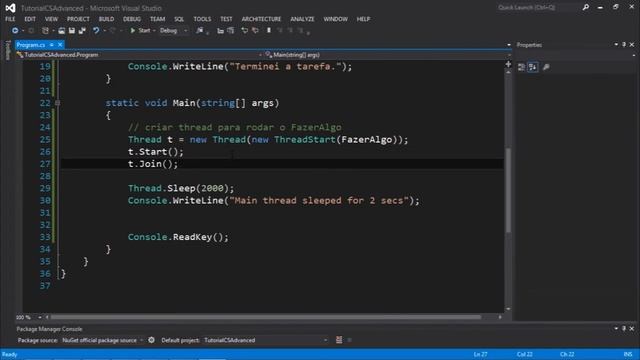640x360 pixels.
Task: Click the Start debugging play icon
Action: tap(133, 31)
